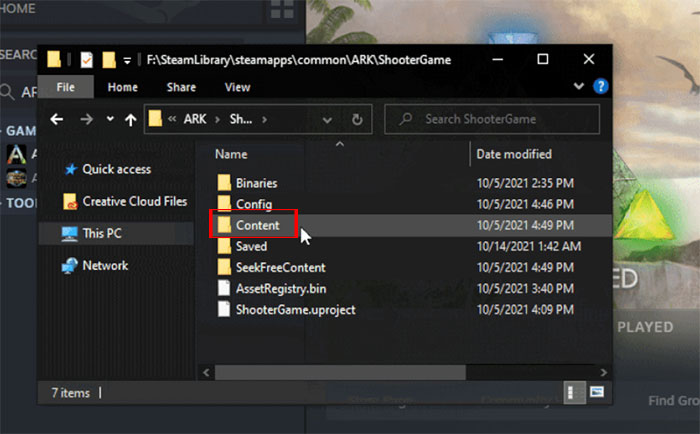Open the SeekFreeContent folder

(x=280, y=267)
